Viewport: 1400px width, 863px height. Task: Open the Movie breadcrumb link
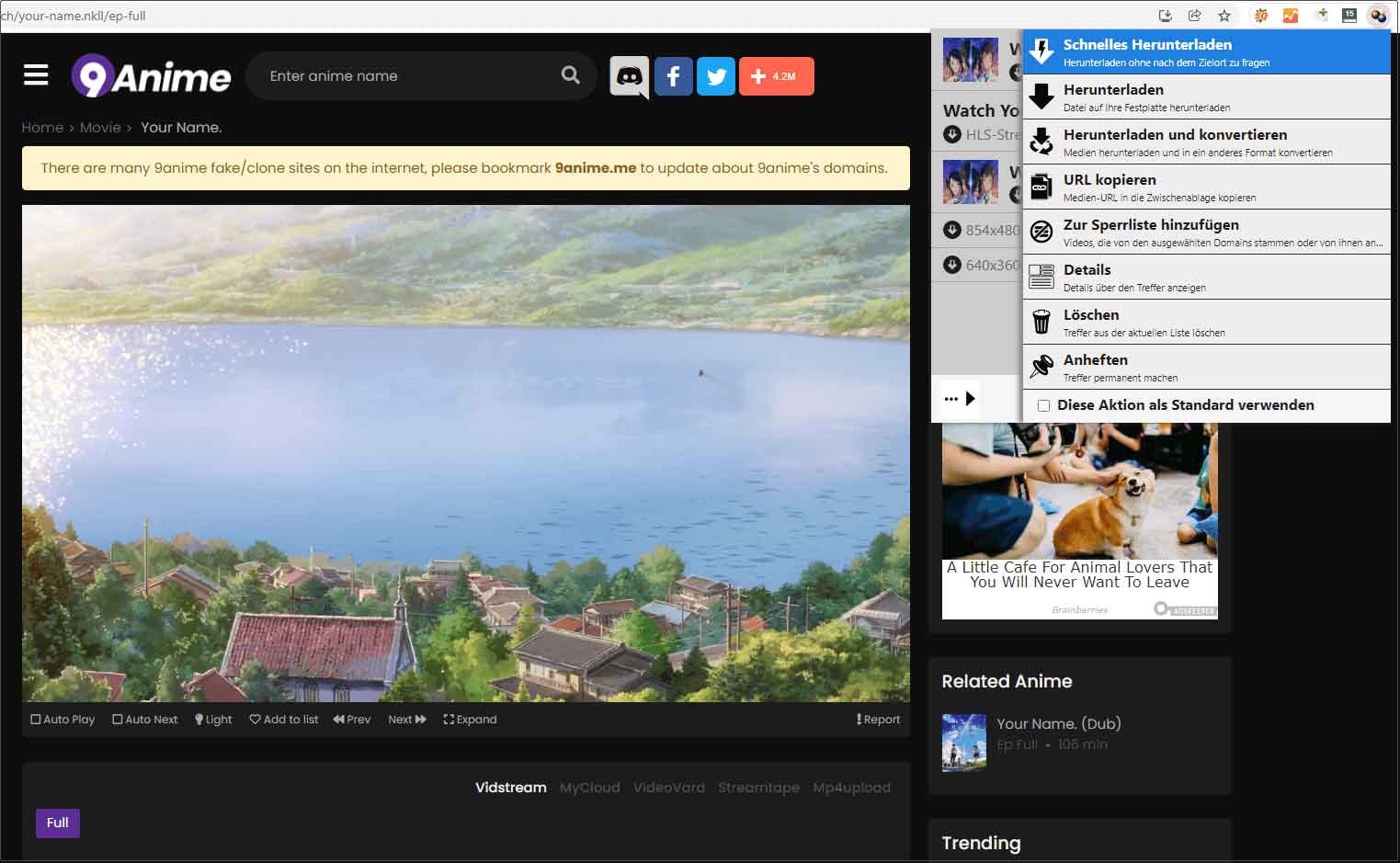tap(100, 128)
